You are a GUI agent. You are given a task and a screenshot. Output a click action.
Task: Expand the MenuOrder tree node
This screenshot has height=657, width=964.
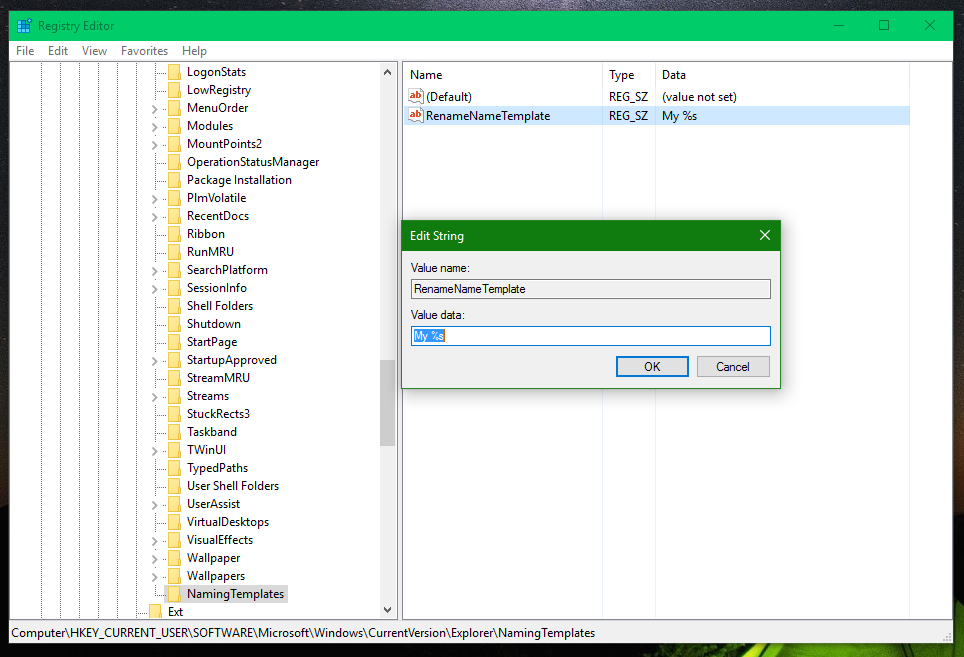[154, 109]
